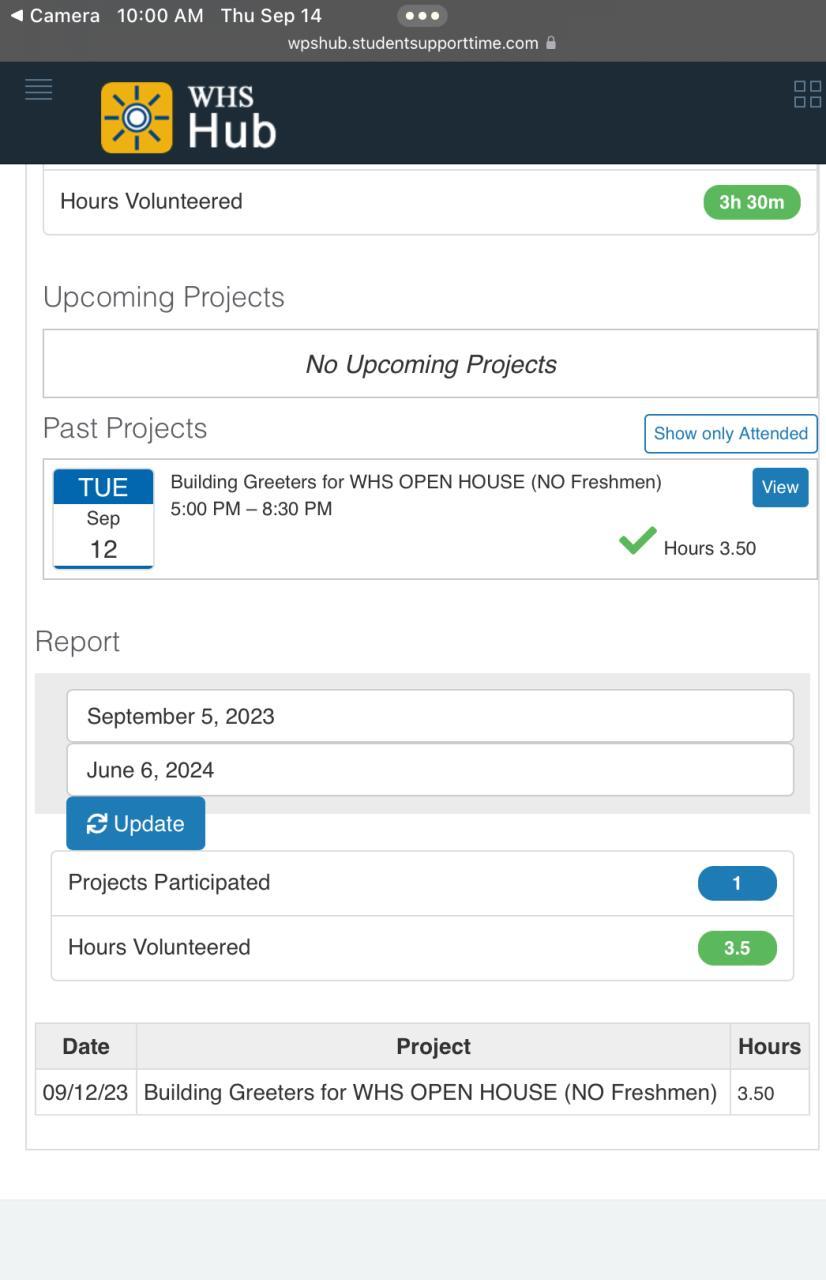Click the Date column header
826x1280 pixels.
[x=86, y=1046]
